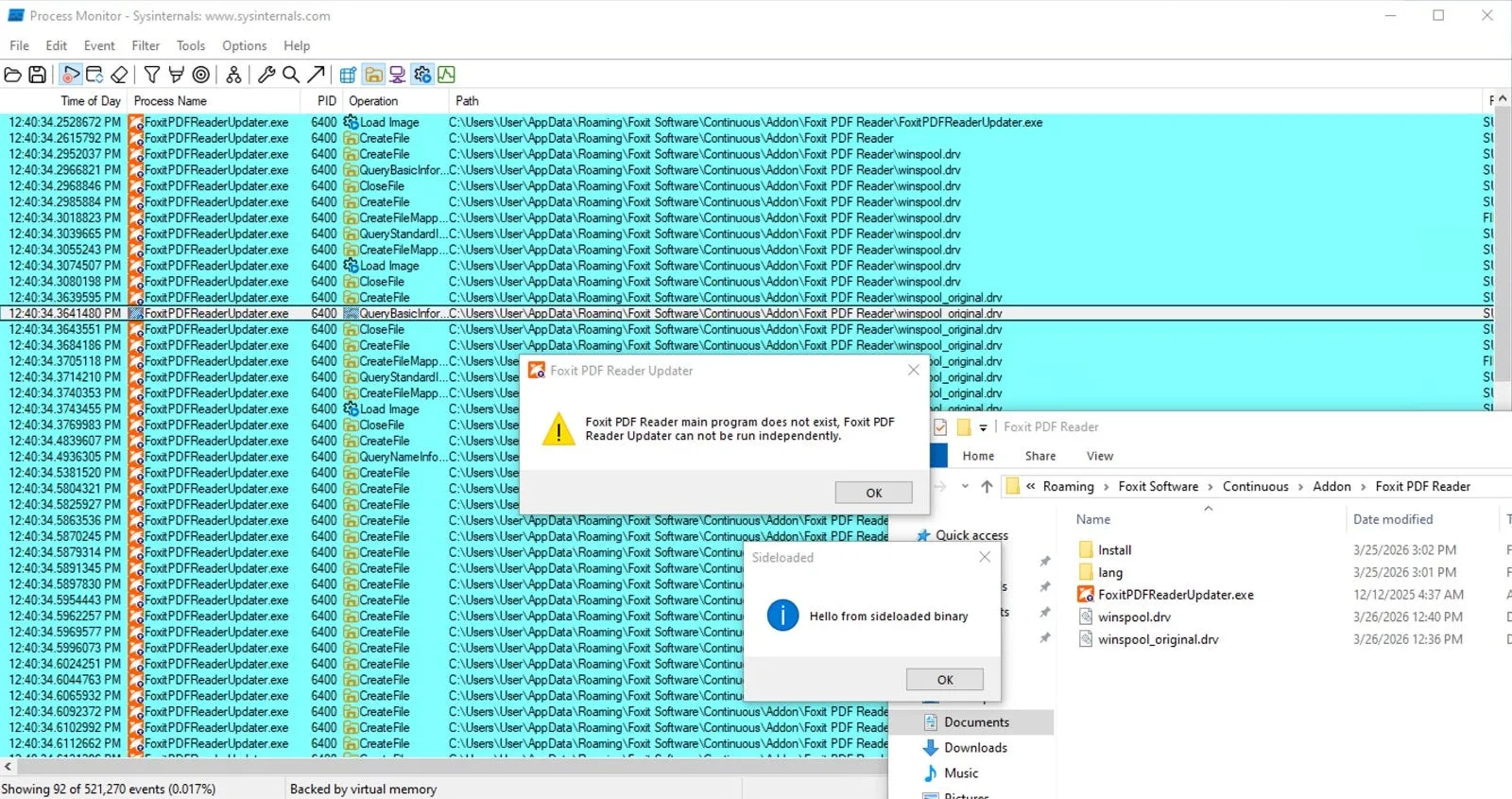1512x799 pixels.
Task: Open the recent locations dropdown in Explorer
Action: 965,486
